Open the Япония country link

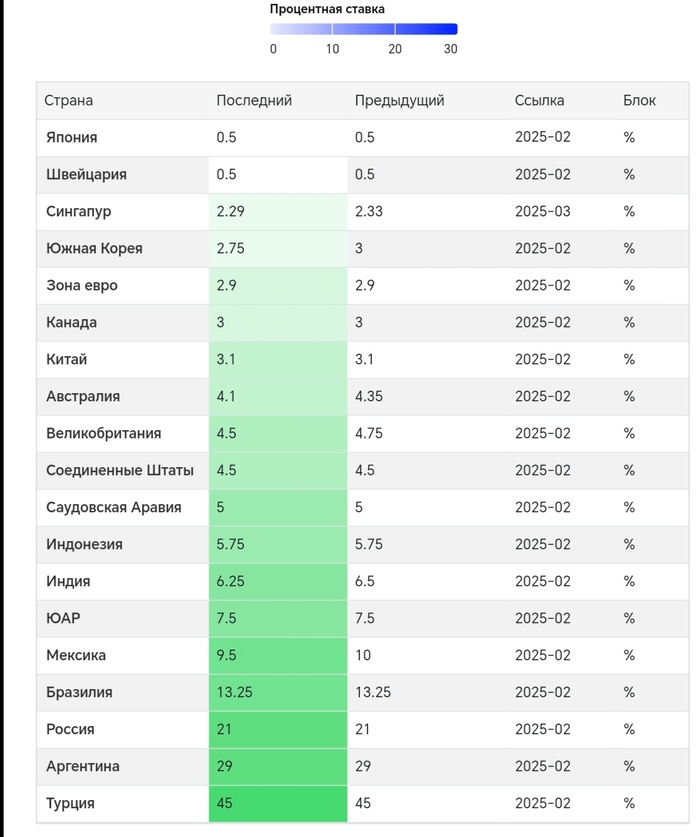(72, 137)
